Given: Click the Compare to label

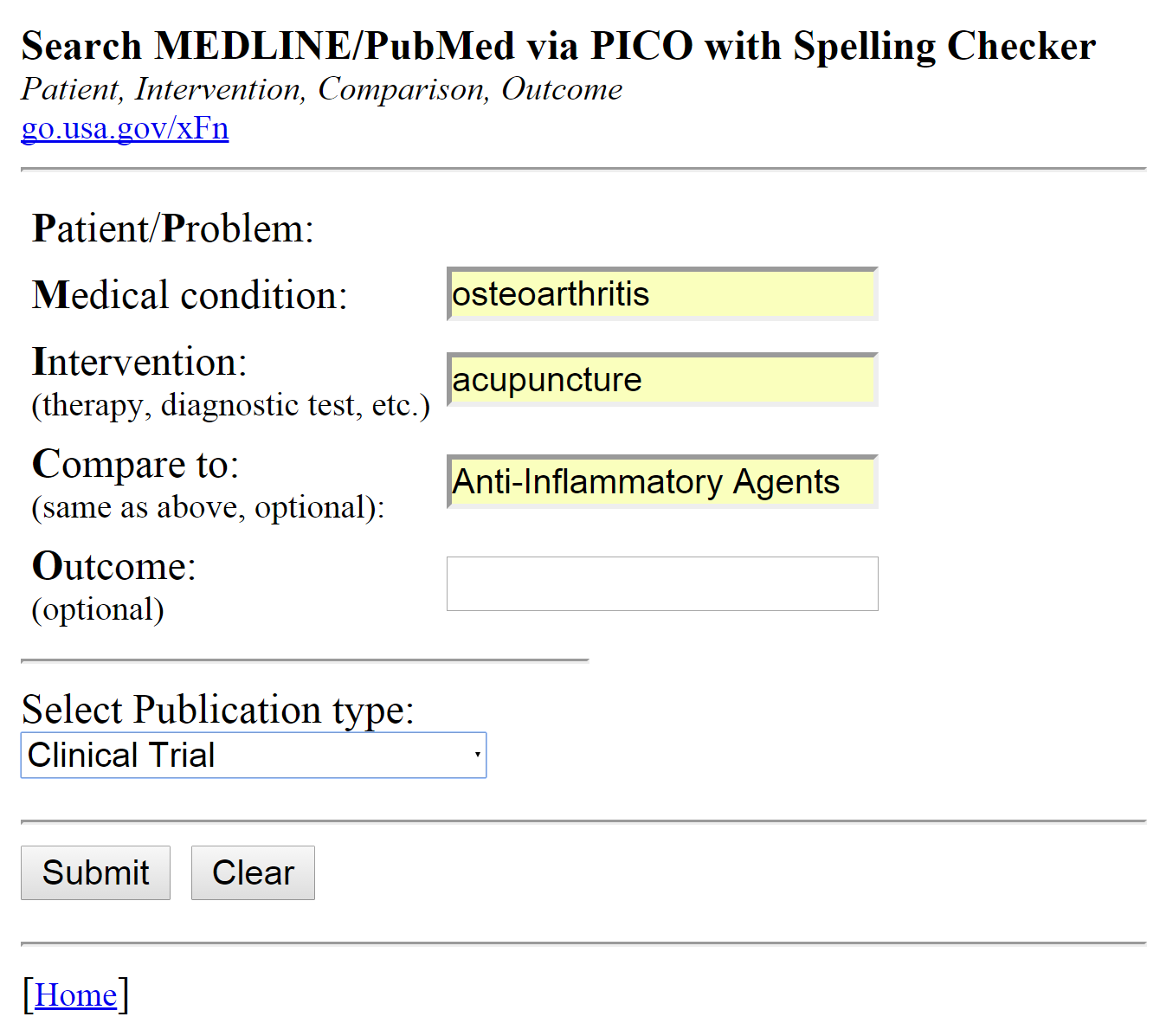Looking at the screenshot, I should [x=135, y=464].
